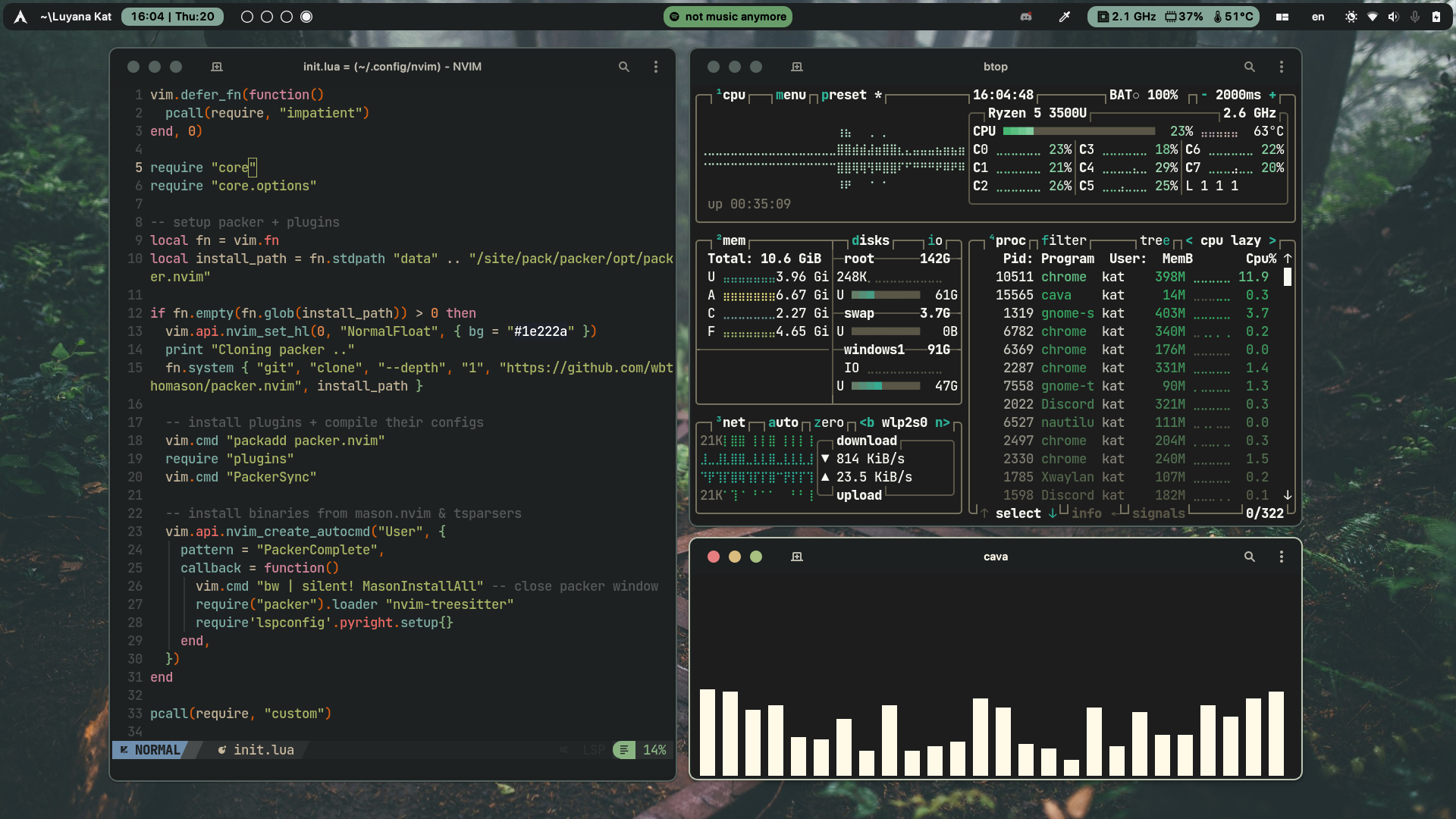Screen dimensions: 1456x819
Task: Toggle the btop net zero option
Action: (829, 422)
